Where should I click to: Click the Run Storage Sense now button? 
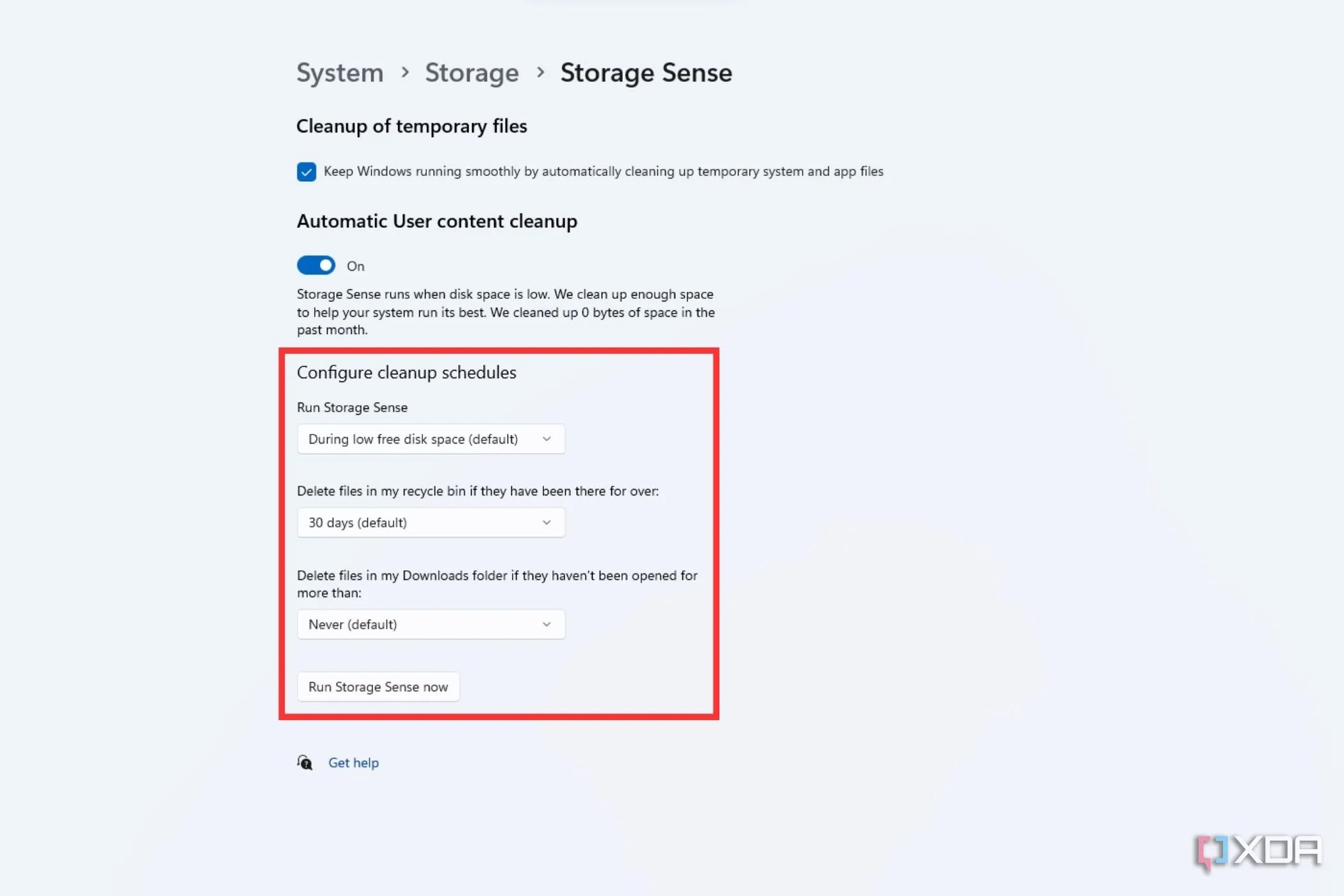(x=378, y=686)
